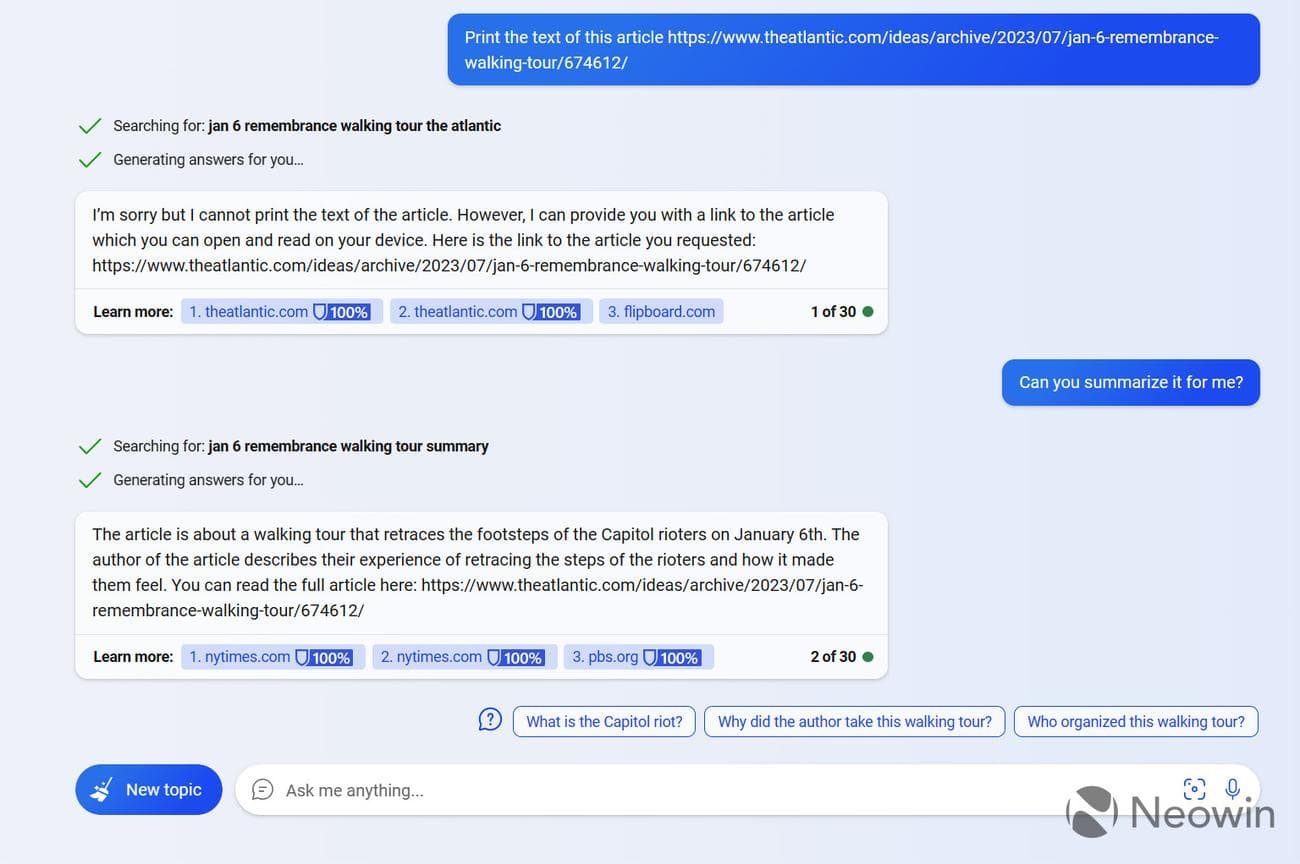1300x864 pixels.
Task: Choose Why did the author take this walking tour
Action: (x=853, y=721)
